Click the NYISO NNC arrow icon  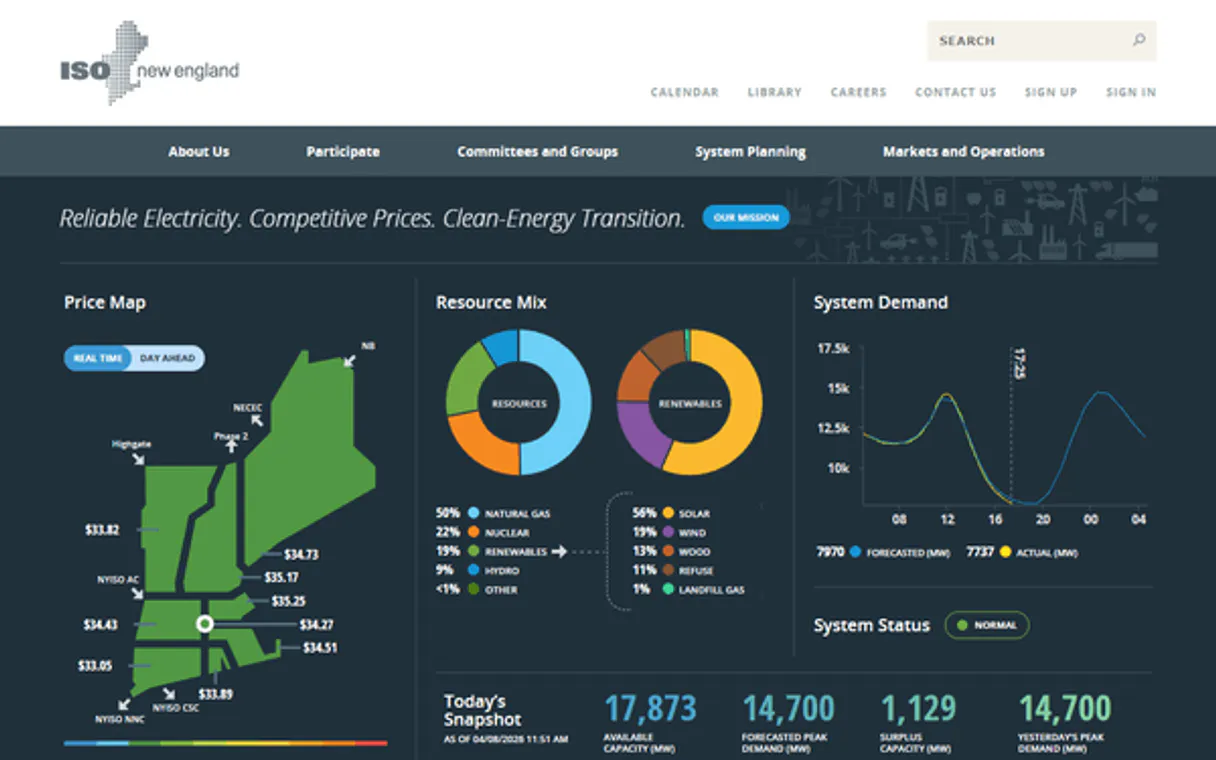point(123,703)
